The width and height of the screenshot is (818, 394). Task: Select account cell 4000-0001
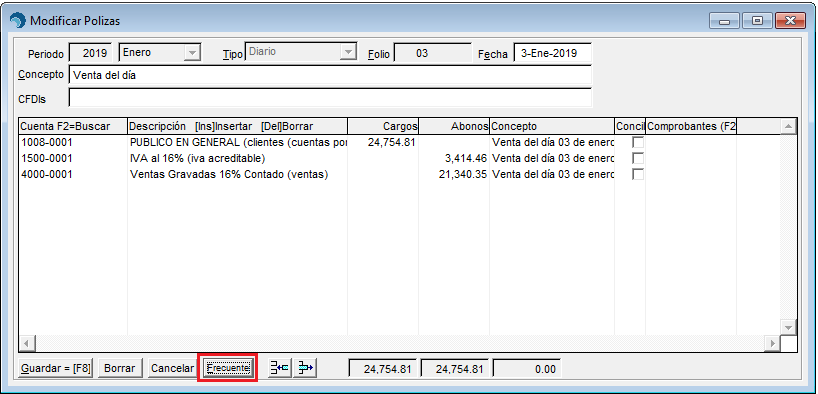click(x=73, y=174)
